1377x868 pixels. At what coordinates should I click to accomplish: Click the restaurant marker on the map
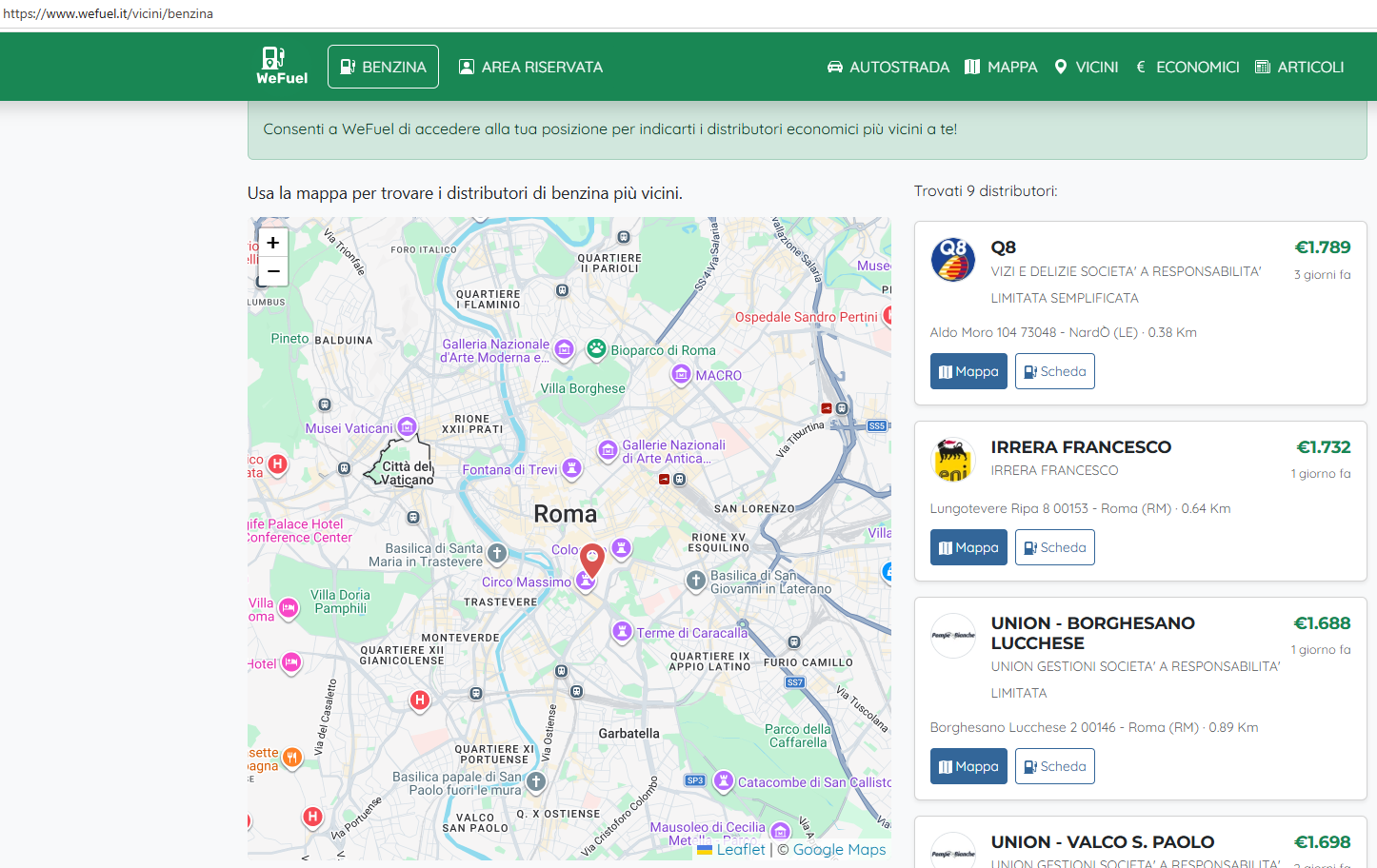292,758
